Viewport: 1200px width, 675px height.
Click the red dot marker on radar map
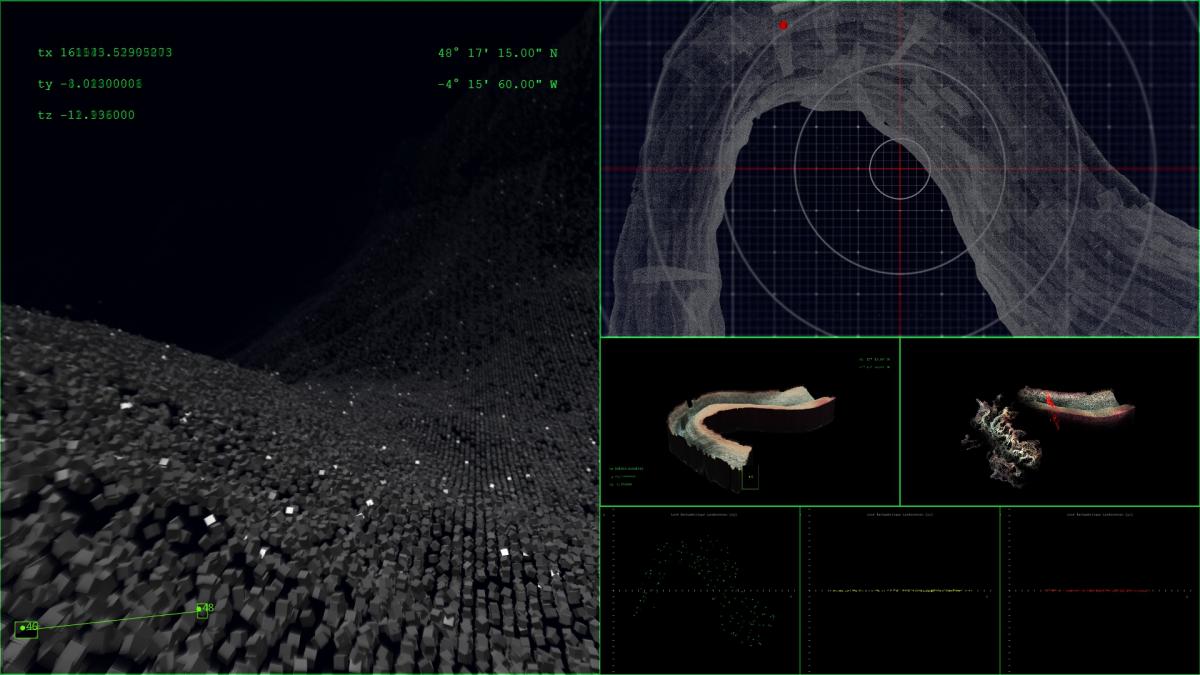click(783, 25)
